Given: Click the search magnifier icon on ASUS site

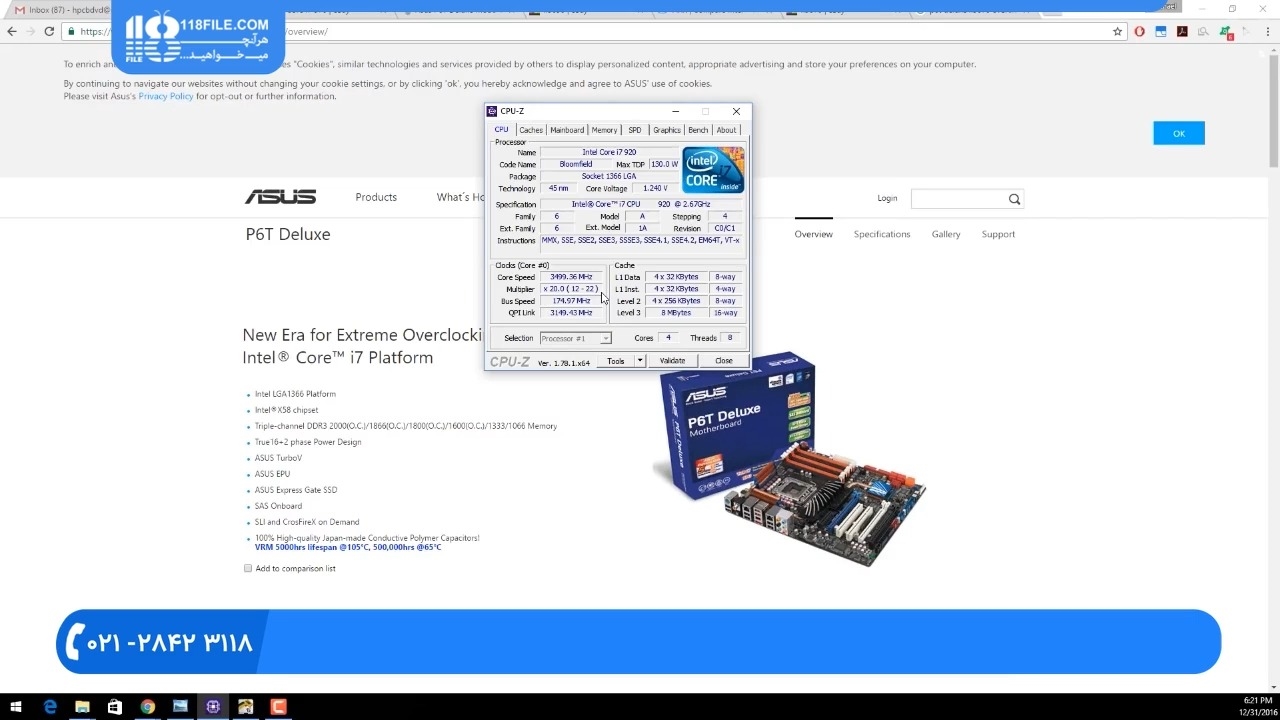Looking at the screenshot, I should click(1014, 199).
